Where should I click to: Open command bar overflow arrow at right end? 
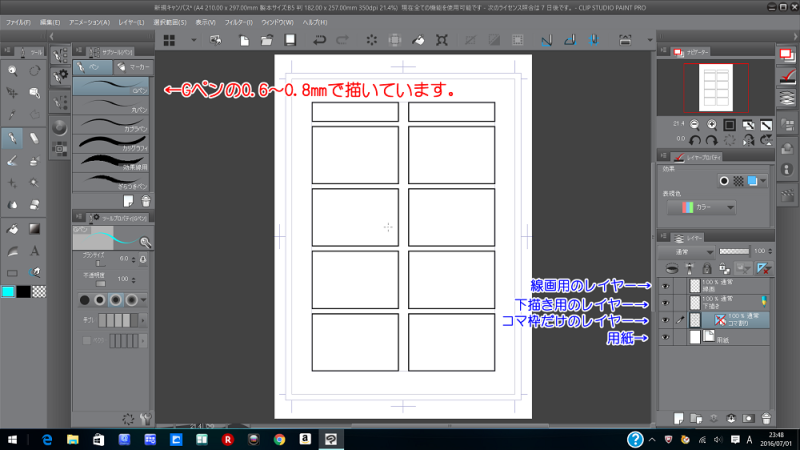(x=649, y=40)
